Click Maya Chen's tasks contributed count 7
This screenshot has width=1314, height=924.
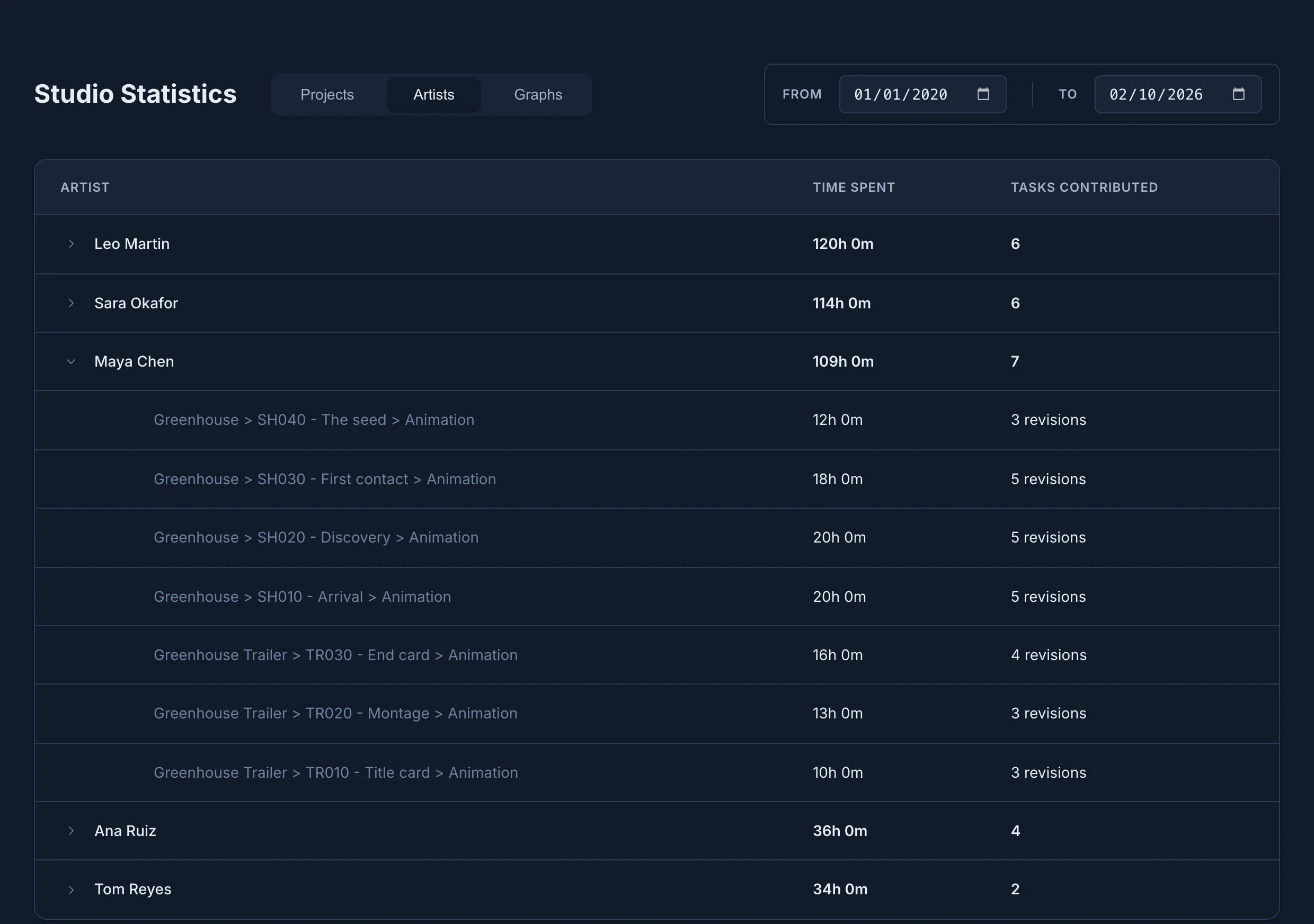(x=1015, y=361)
